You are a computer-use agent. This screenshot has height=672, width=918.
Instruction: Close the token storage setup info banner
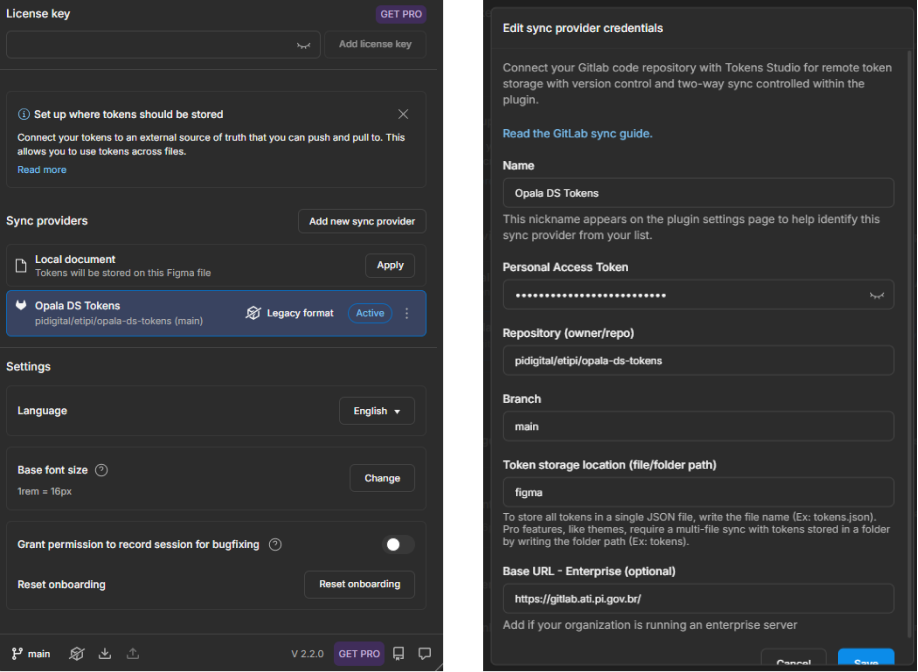click(403, 115)
